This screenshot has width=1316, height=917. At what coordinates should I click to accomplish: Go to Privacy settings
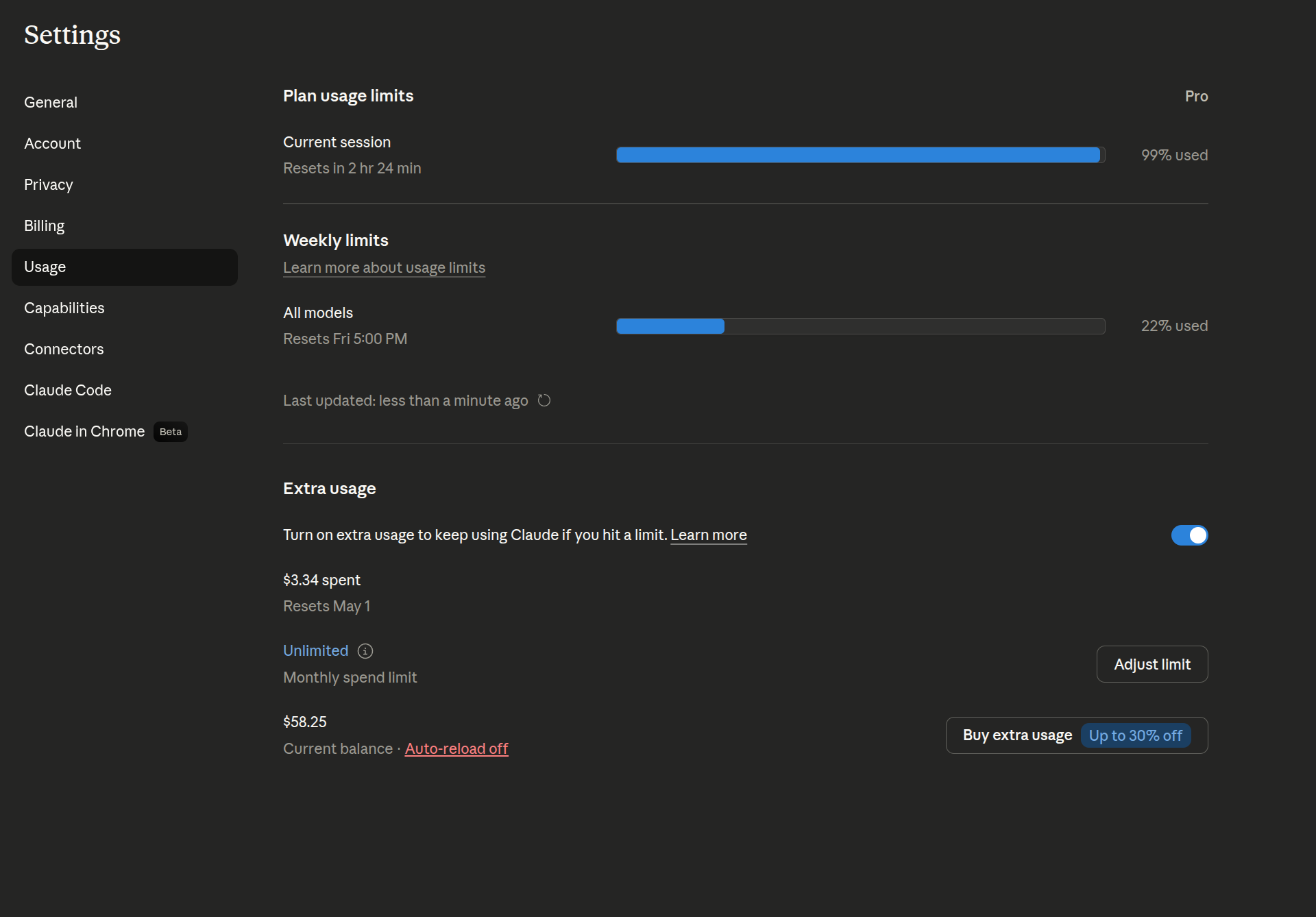tap(48, 184)
